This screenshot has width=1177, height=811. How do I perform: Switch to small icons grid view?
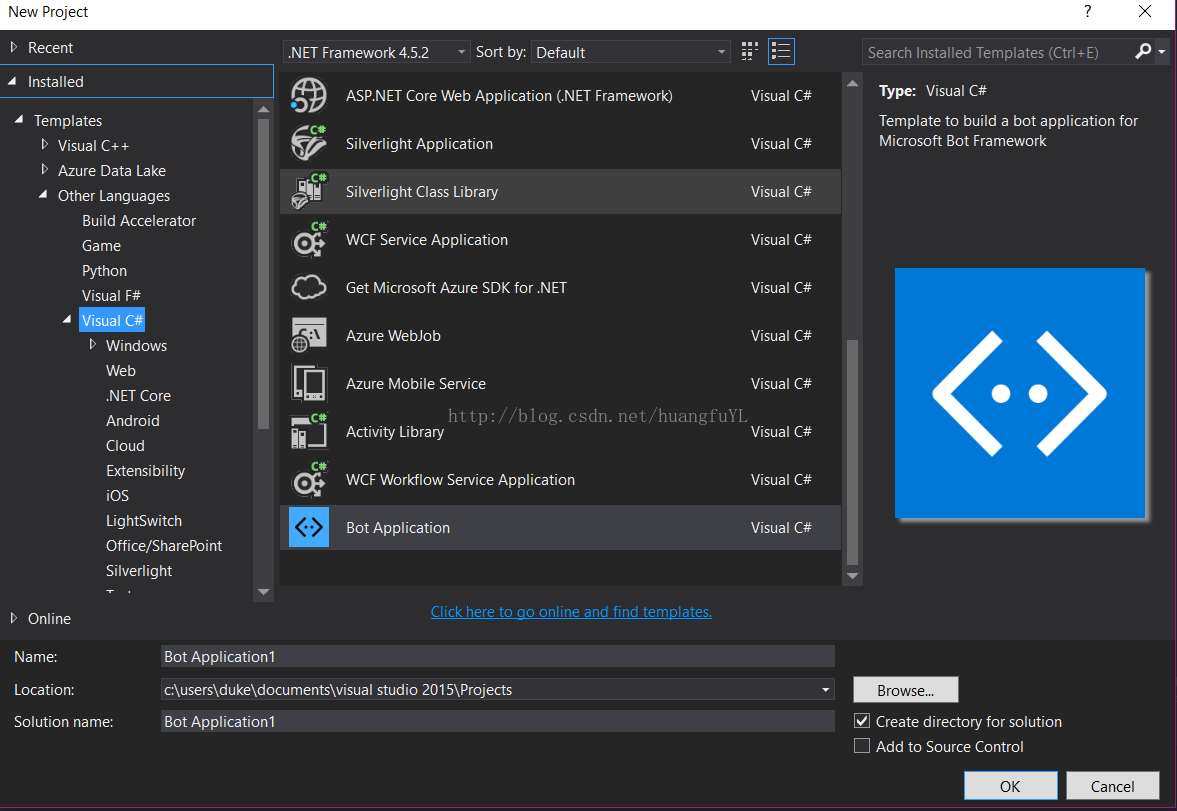click(x=749, y=51)
